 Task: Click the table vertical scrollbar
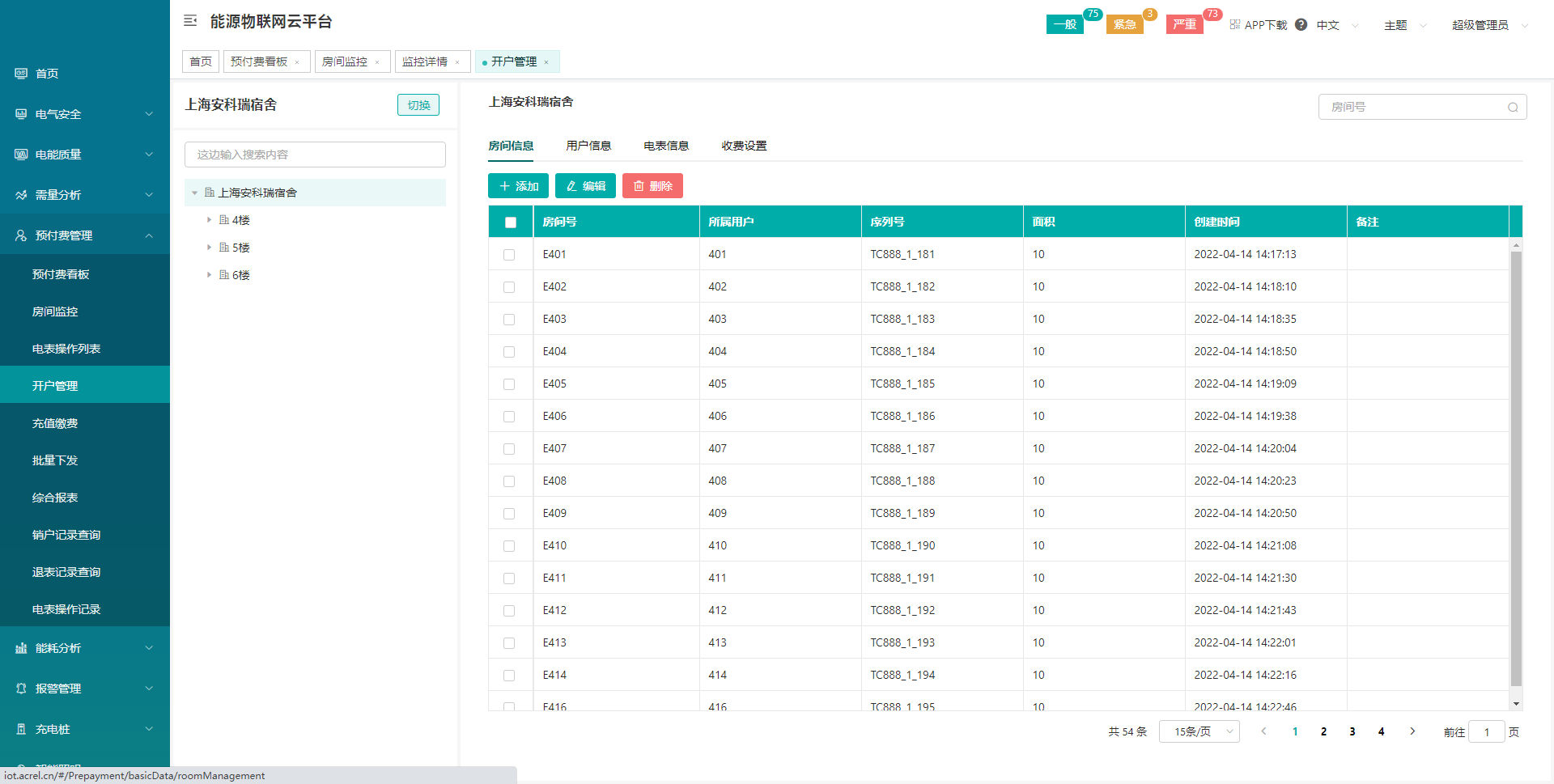point(1516,469)
